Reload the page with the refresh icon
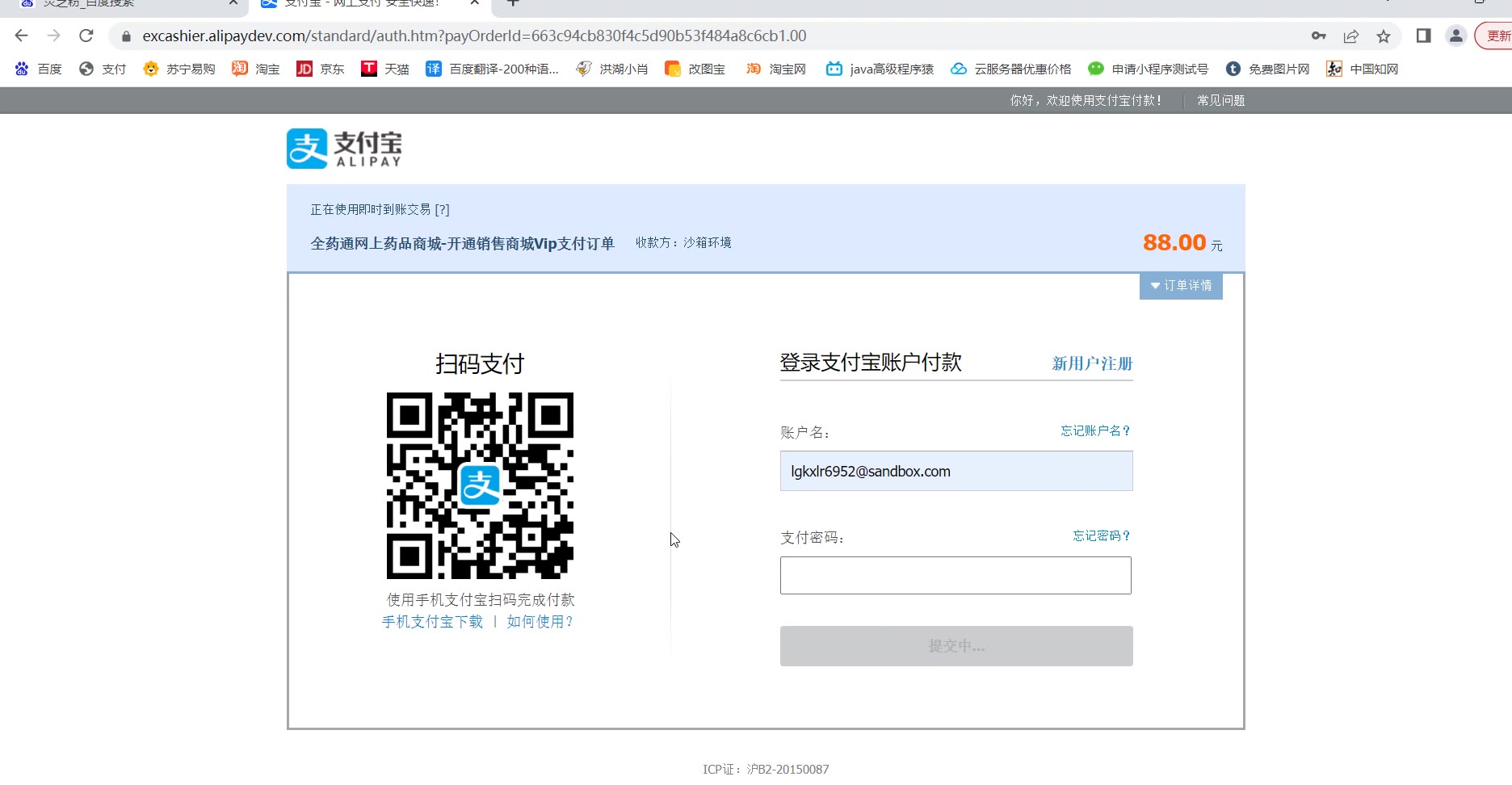The image size is (1512, 785). [x=86, y=36]
